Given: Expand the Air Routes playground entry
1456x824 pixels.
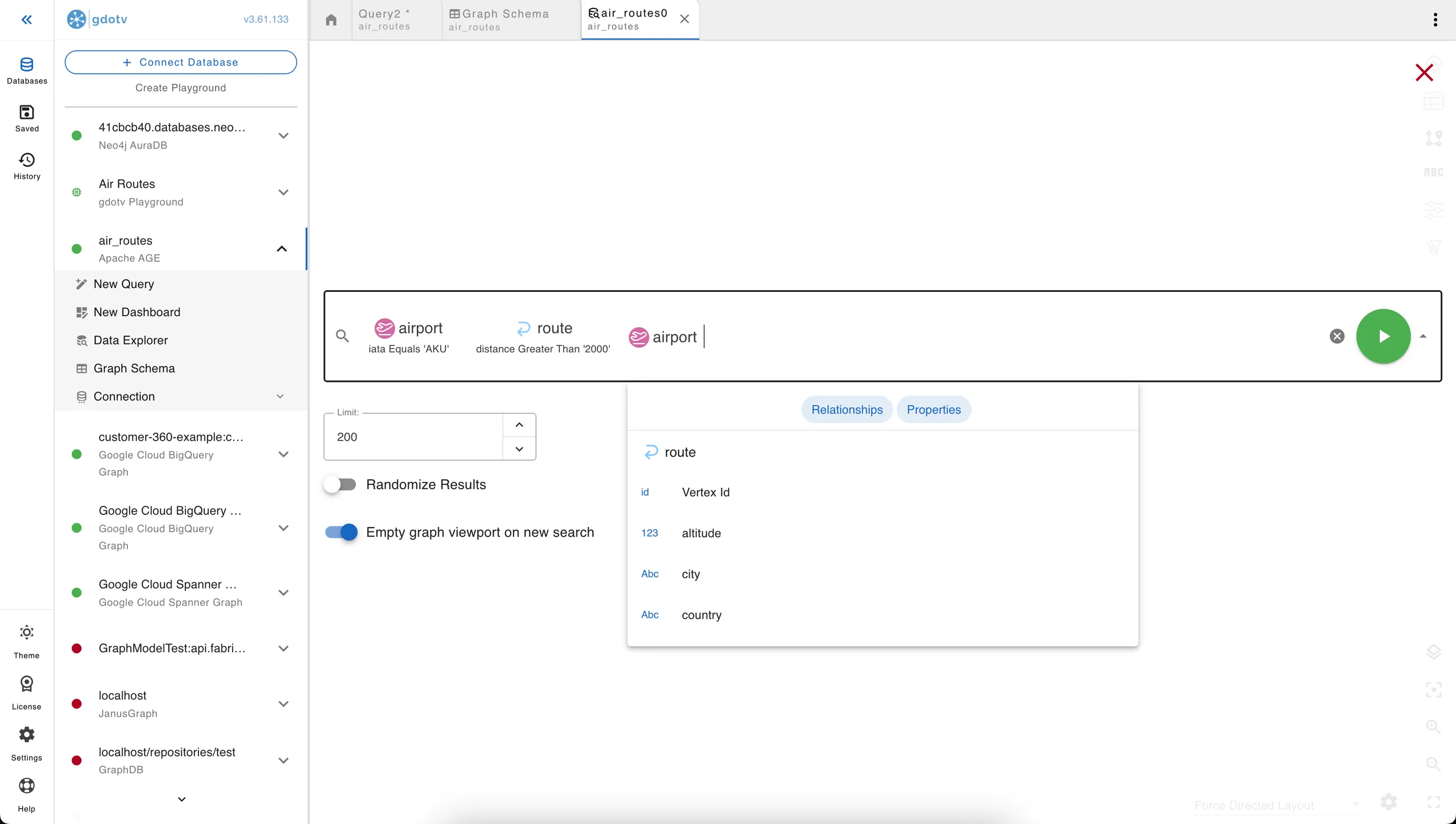Looking at the screenshot, I should (283, 192).
